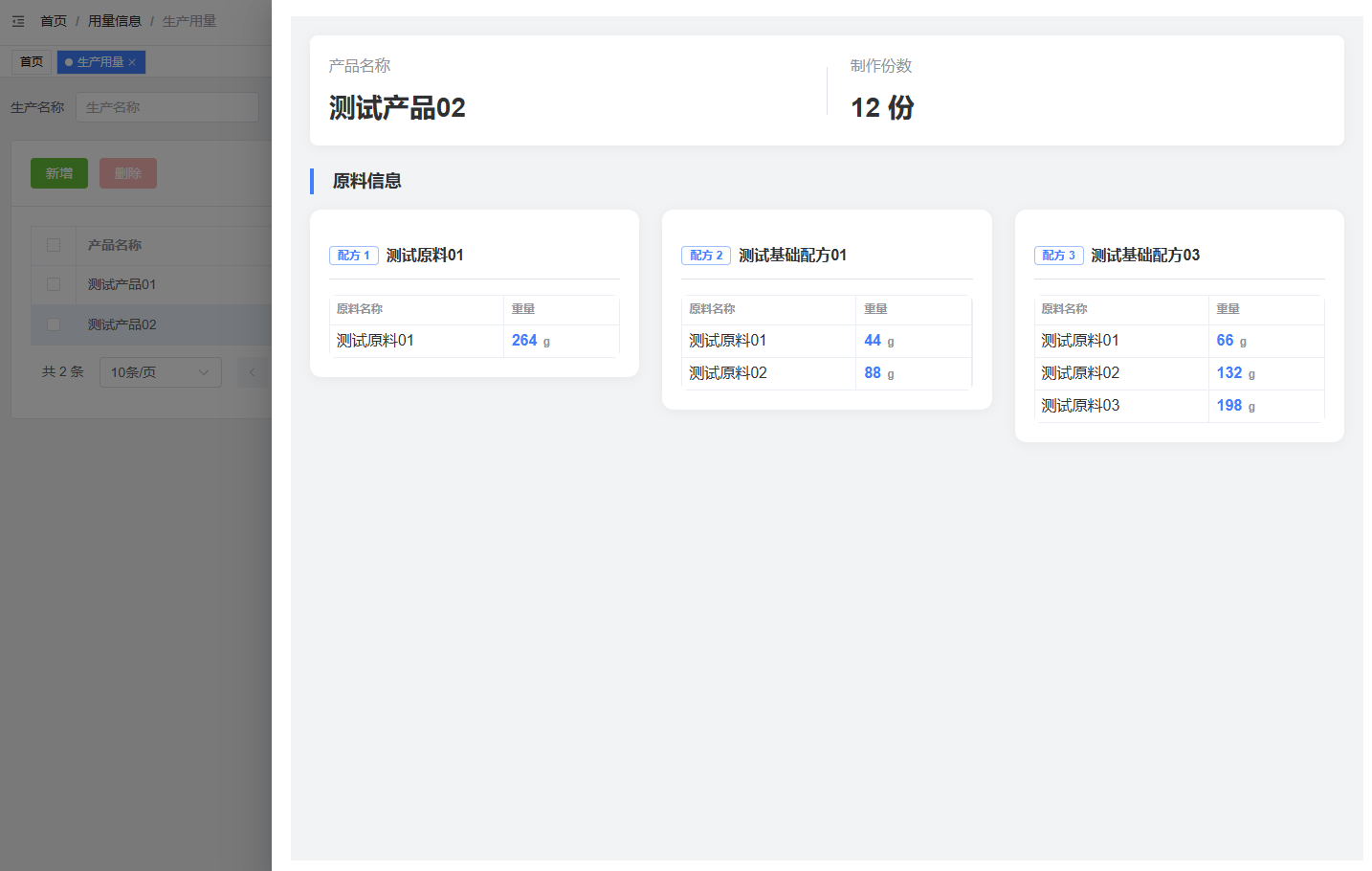Open the 10条/页 page size dropdown
This screenshot has height=871, width=1372.
tap(160, 372)
